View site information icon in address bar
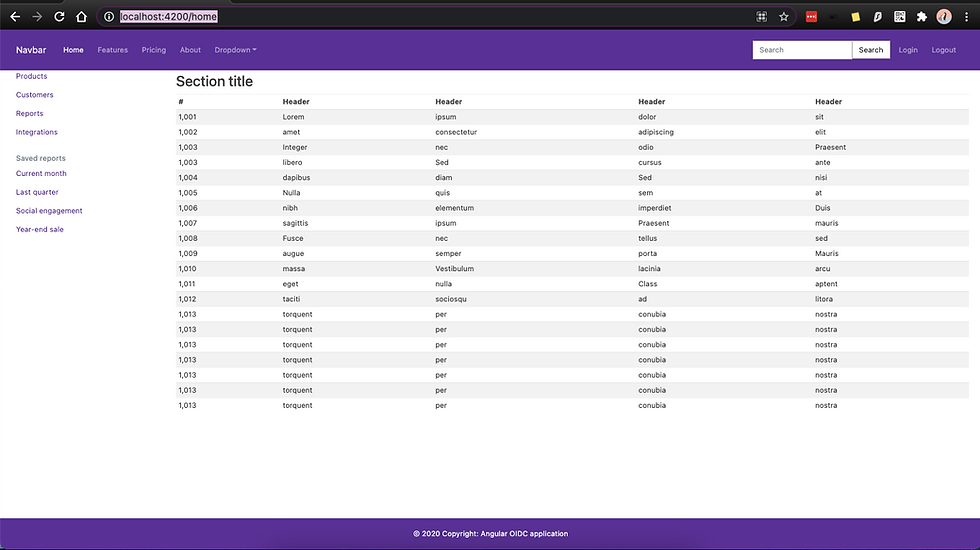980x550 pixels. (x=109, y=17)
